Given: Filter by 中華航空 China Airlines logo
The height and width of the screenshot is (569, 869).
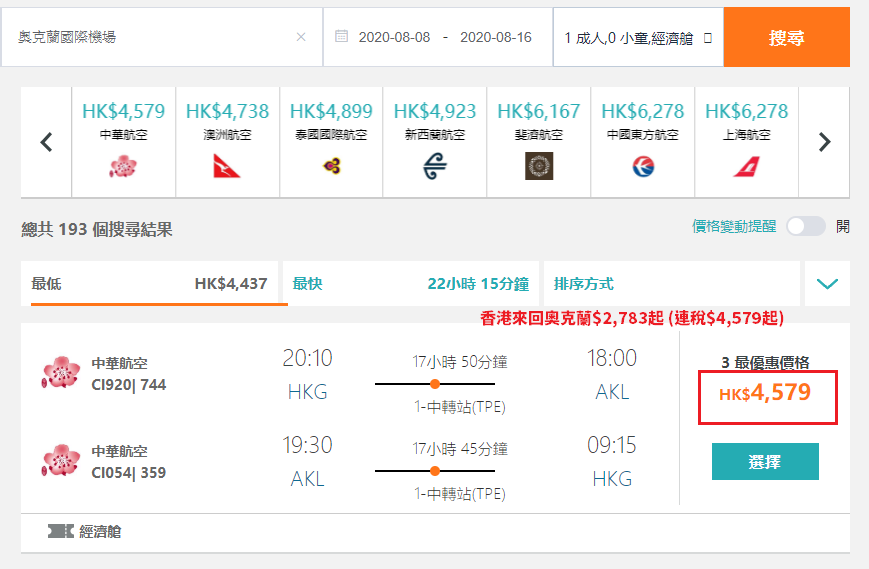Looking at the screenshot, I should point(123,166).
